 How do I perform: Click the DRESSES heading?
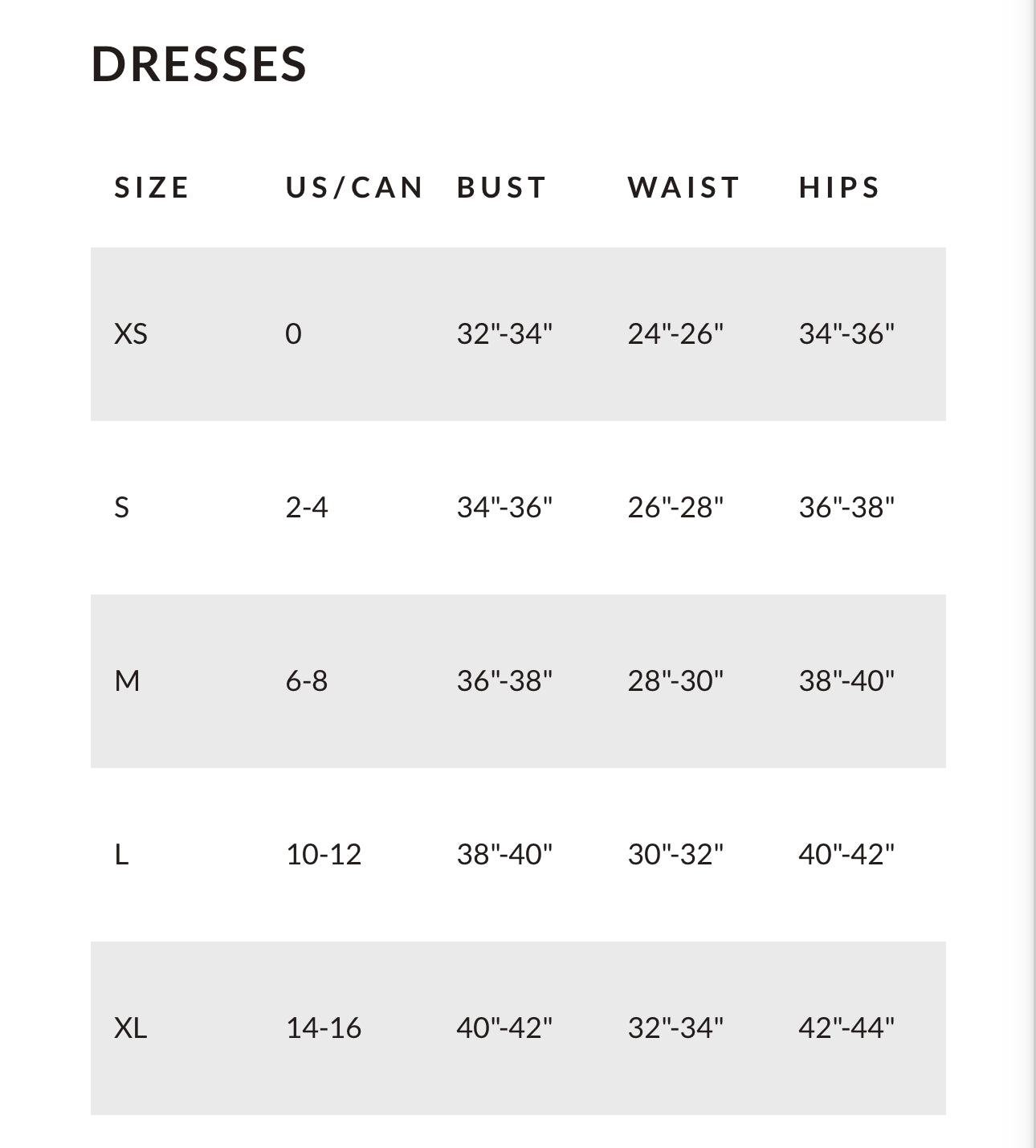coord(199,63)
